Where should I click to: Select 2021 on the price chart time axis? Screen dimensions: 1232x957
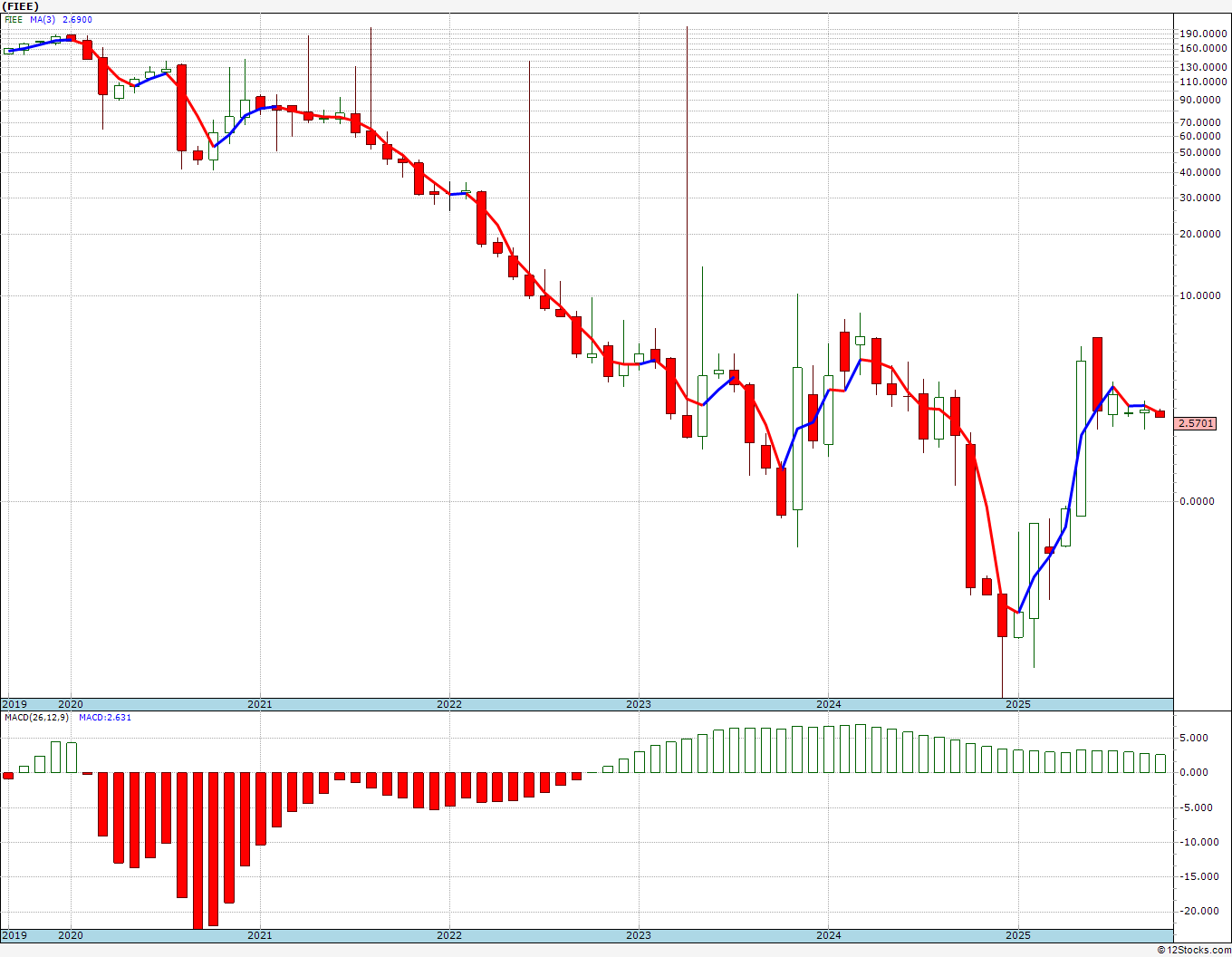pos(260,704)
